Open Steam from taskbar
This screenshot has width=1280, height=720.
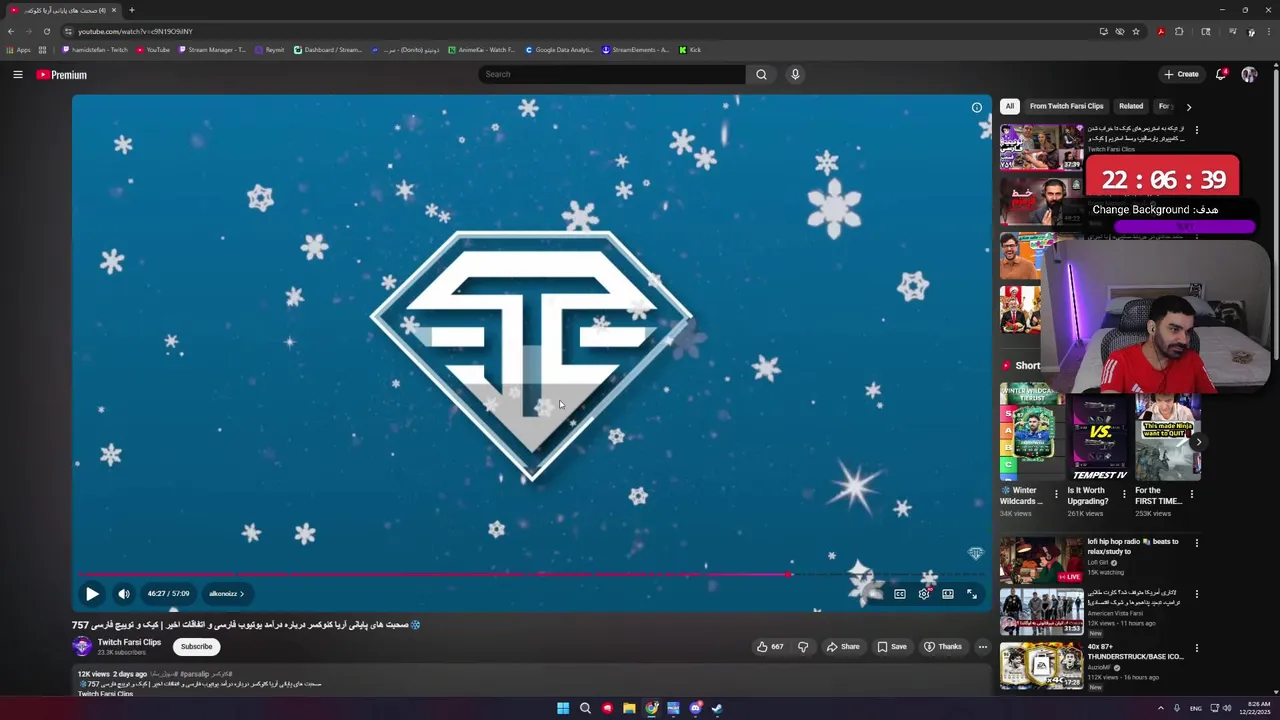coord(717,708)
